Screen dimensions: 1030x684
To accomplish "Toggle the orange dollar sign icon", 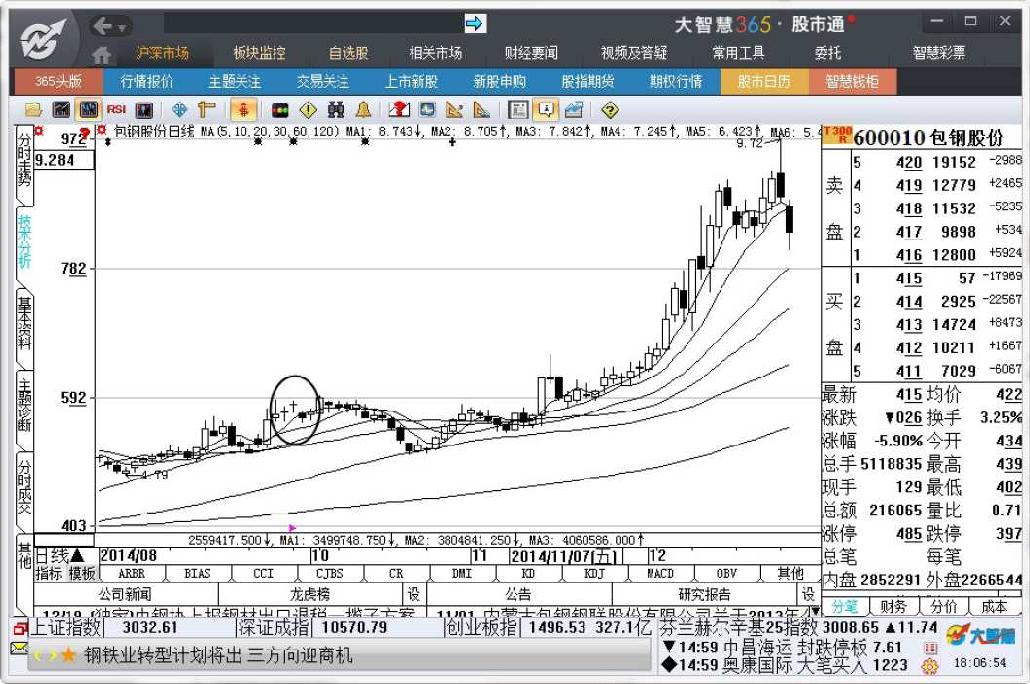I will click(243, 110).
